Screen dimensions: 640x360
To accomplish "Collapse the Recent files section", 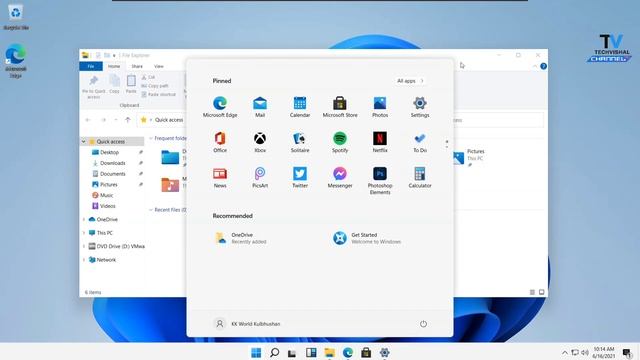I will tap(151, 210).
